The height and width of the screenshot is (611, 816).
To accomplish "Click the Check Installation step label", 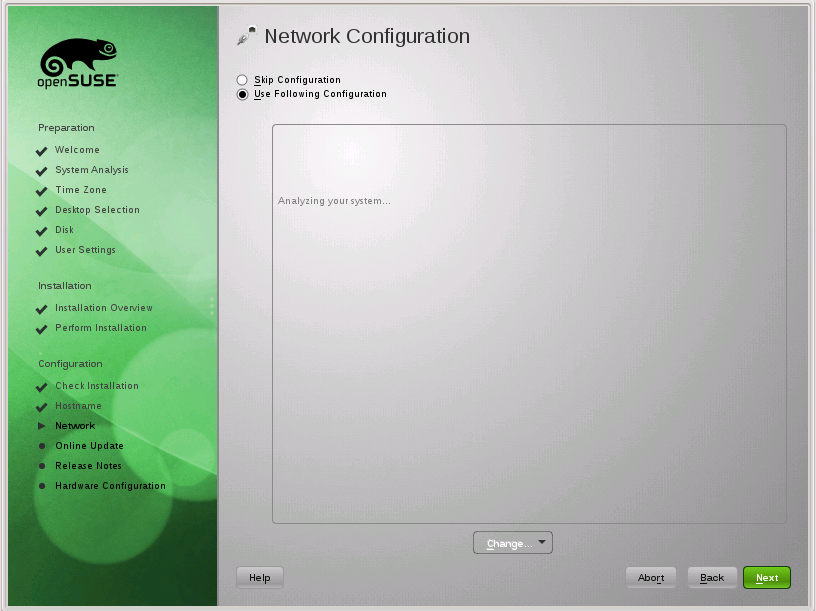I will click(97, 386).
